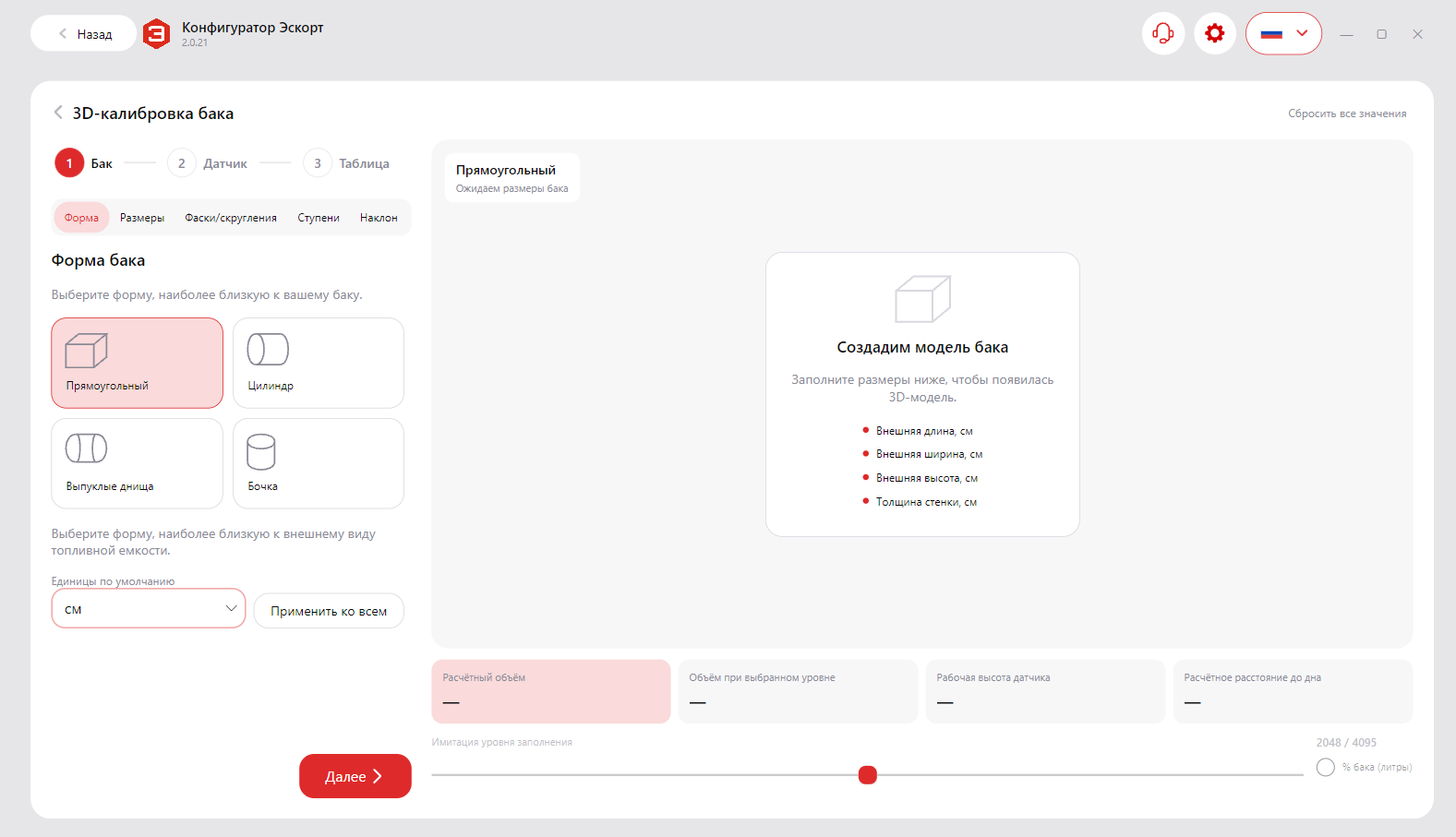Viewport: 1456px width, 837px height.
Task: Open the support headset icon
Action: click(x=1163, y=34)
